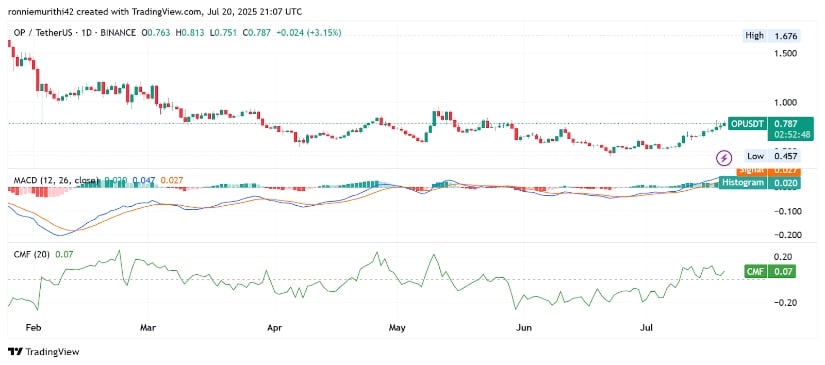Click the Histogram 0.020 label
This screenshot has height=365, width=825.
761,182
